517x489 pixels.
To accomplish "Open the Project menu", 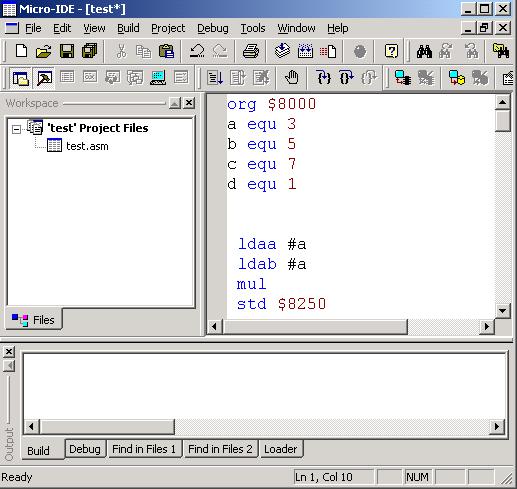I will [x=168, y=28].
